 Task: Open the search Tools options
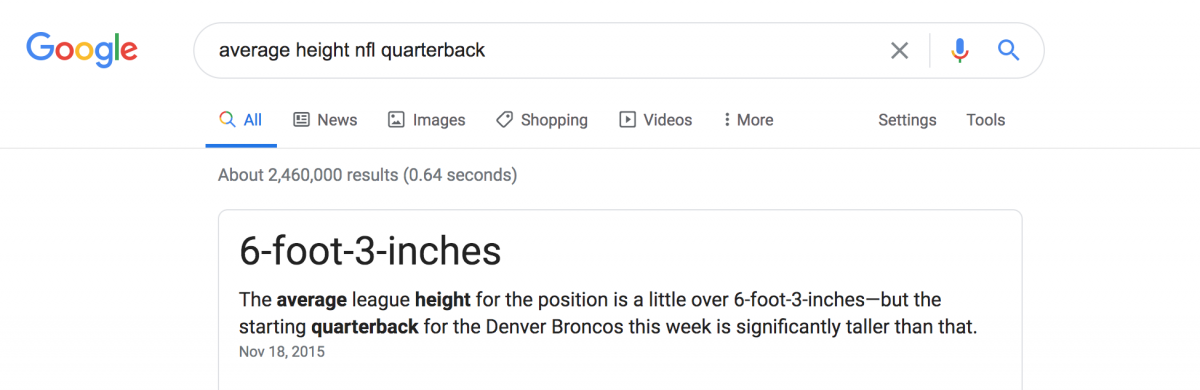(x=985, y=120)
